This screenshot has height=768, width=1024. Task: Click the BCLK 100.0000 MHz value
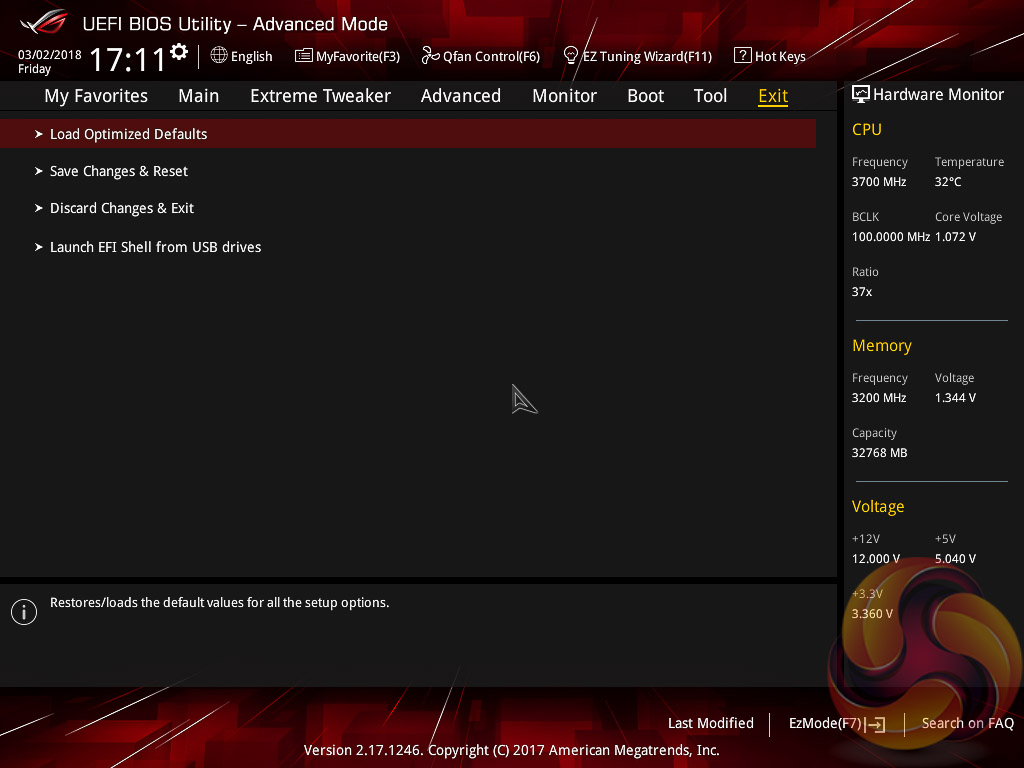(x=891, y=236)
